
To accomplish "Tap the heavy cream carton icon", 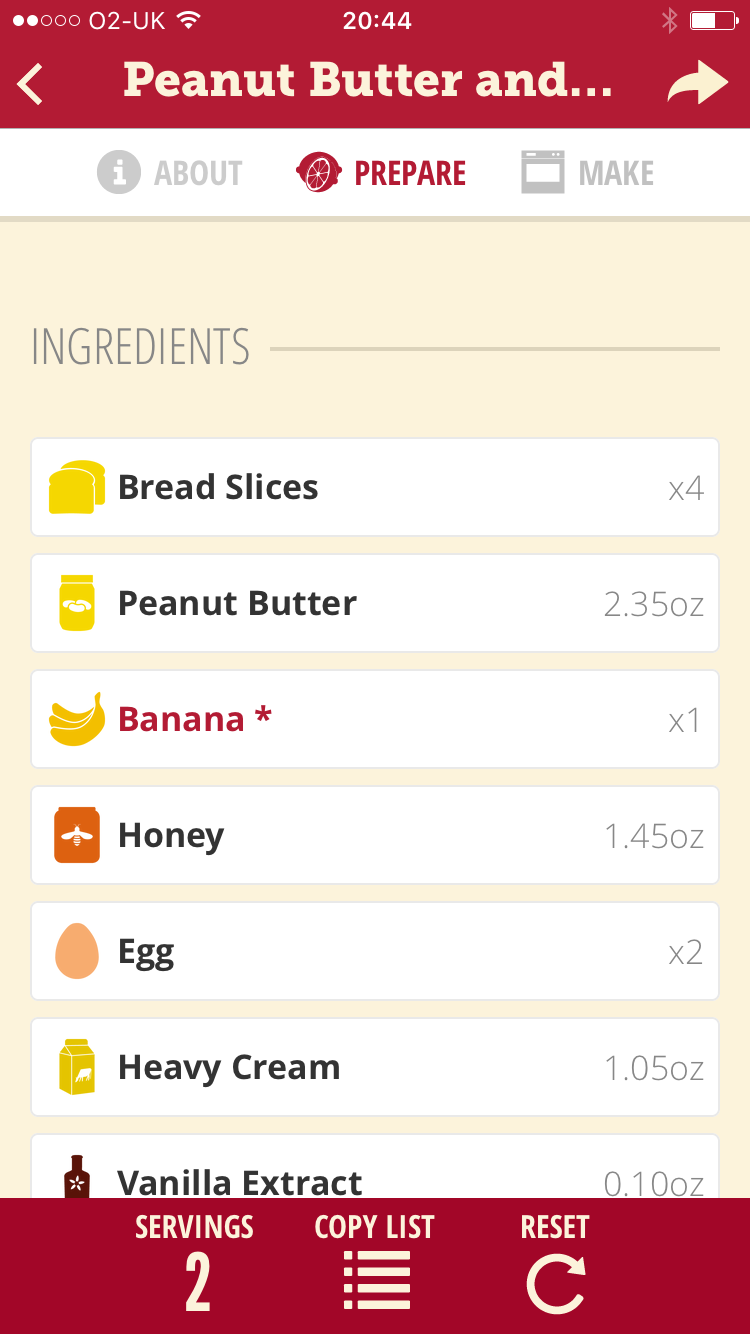I will point(77,1067).
